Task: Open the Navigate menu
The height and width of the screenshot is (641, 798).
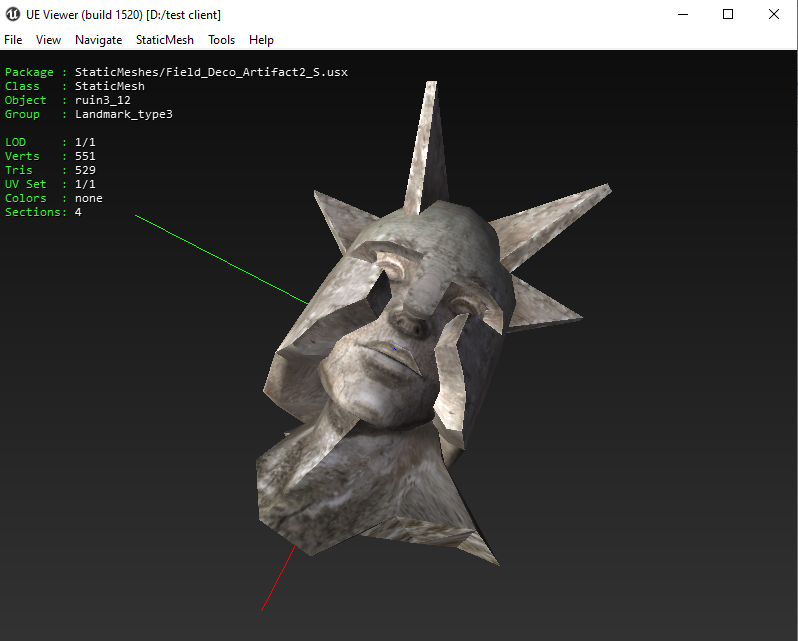Action: pos(98,40)
